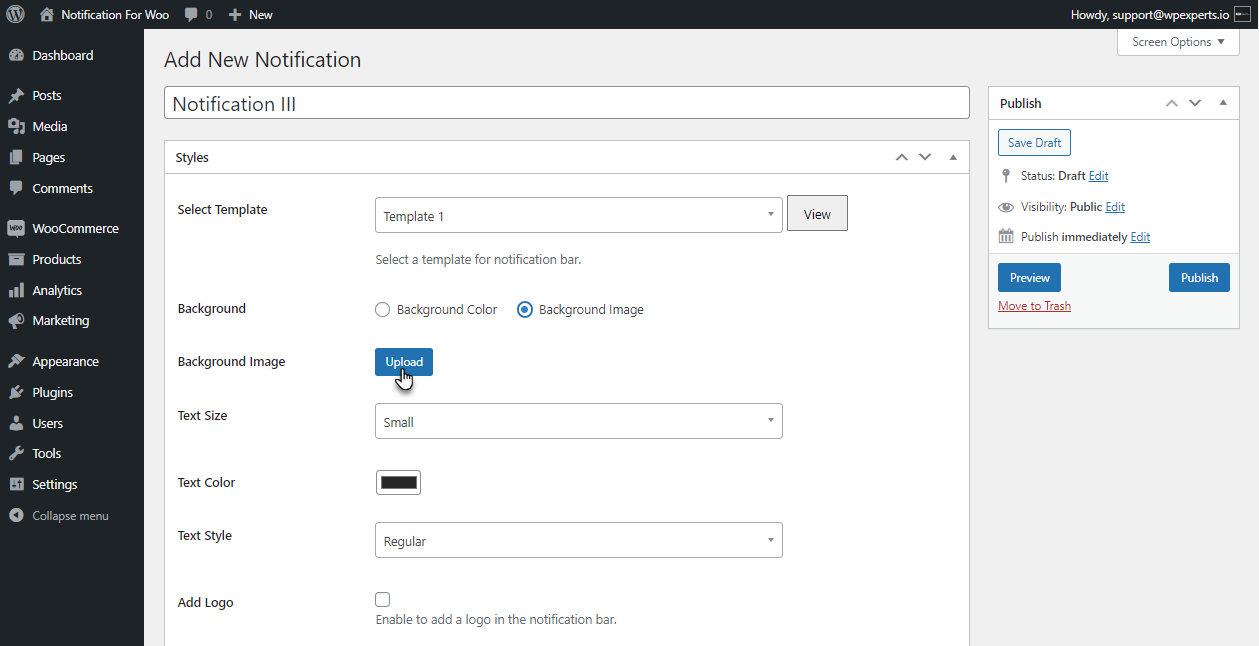The width and height of the screenshot is (1259, 646).
Task: Click the Plugins plug icon
Action: point(16,392)
